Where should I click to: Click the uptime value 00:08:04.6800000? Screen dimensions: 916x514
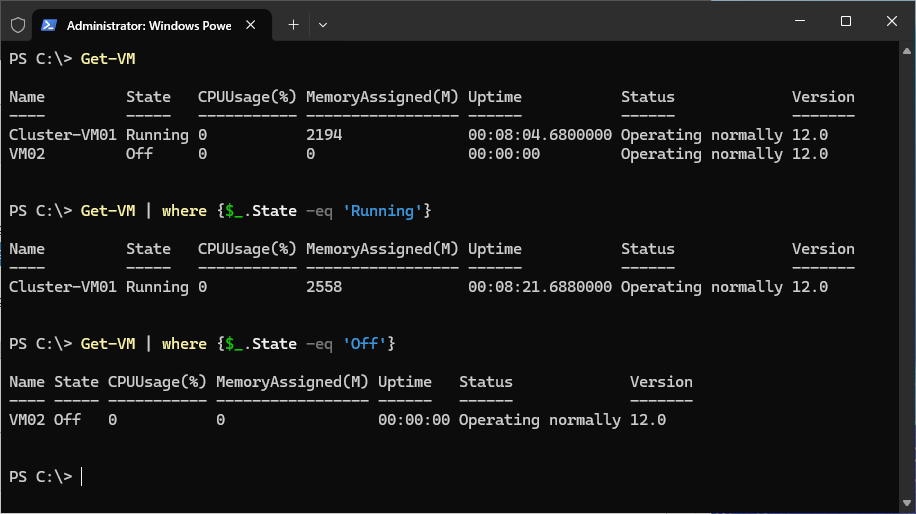click(x=539, y=135)
